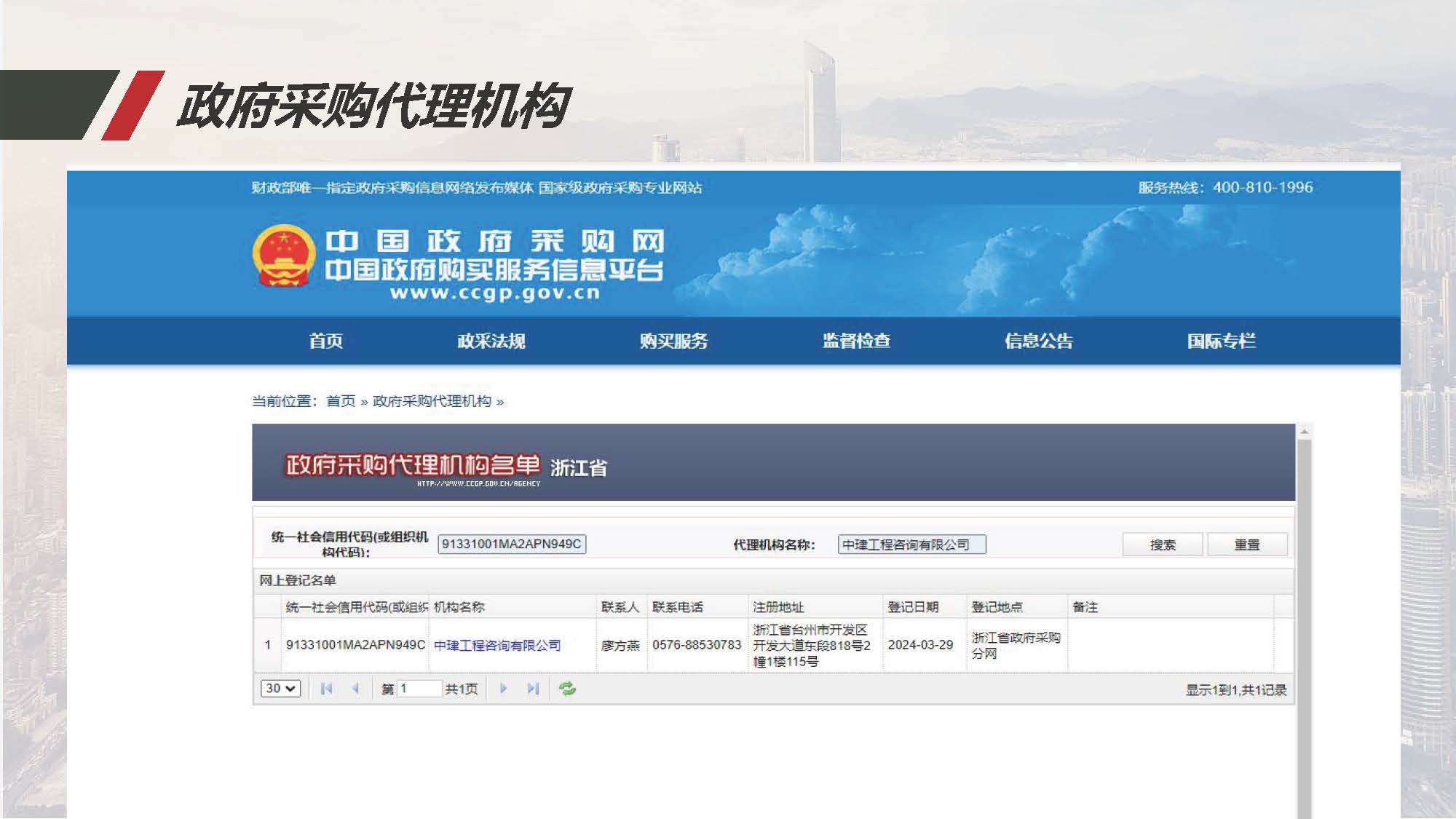Click the 显示1到1,共1记录 status text
The height and width of the screenshot is (819, 1456).
1236,689
